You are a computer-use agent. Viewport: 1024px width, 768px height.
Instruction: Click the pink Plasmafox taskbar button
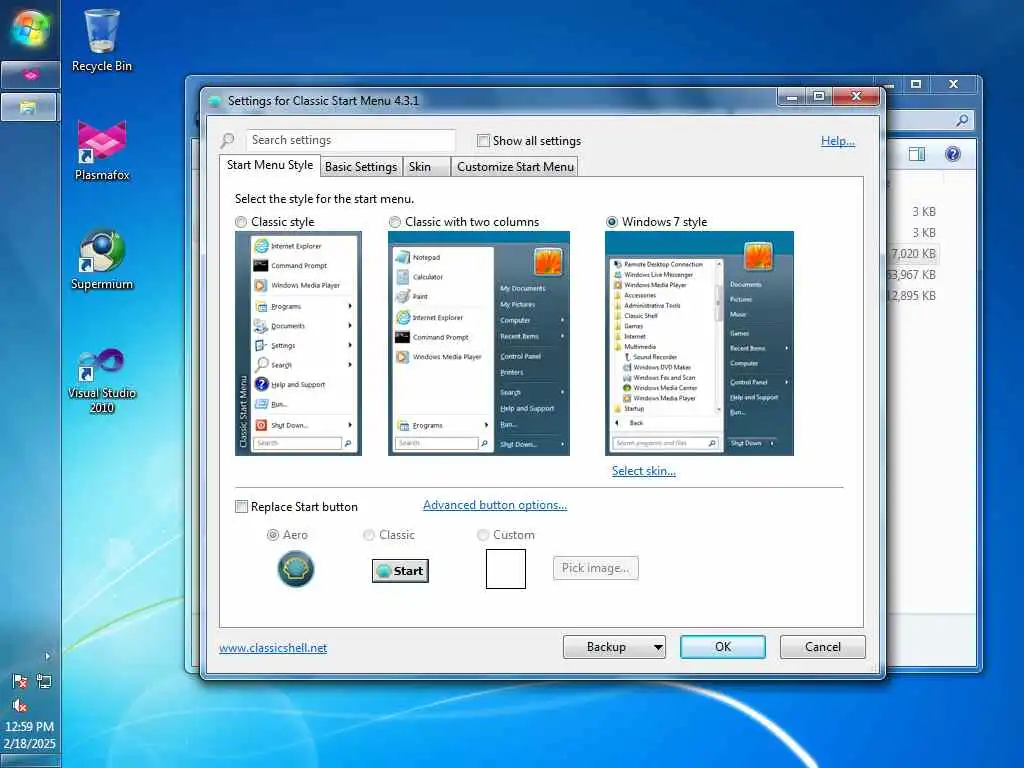click(x=30, y=75)
